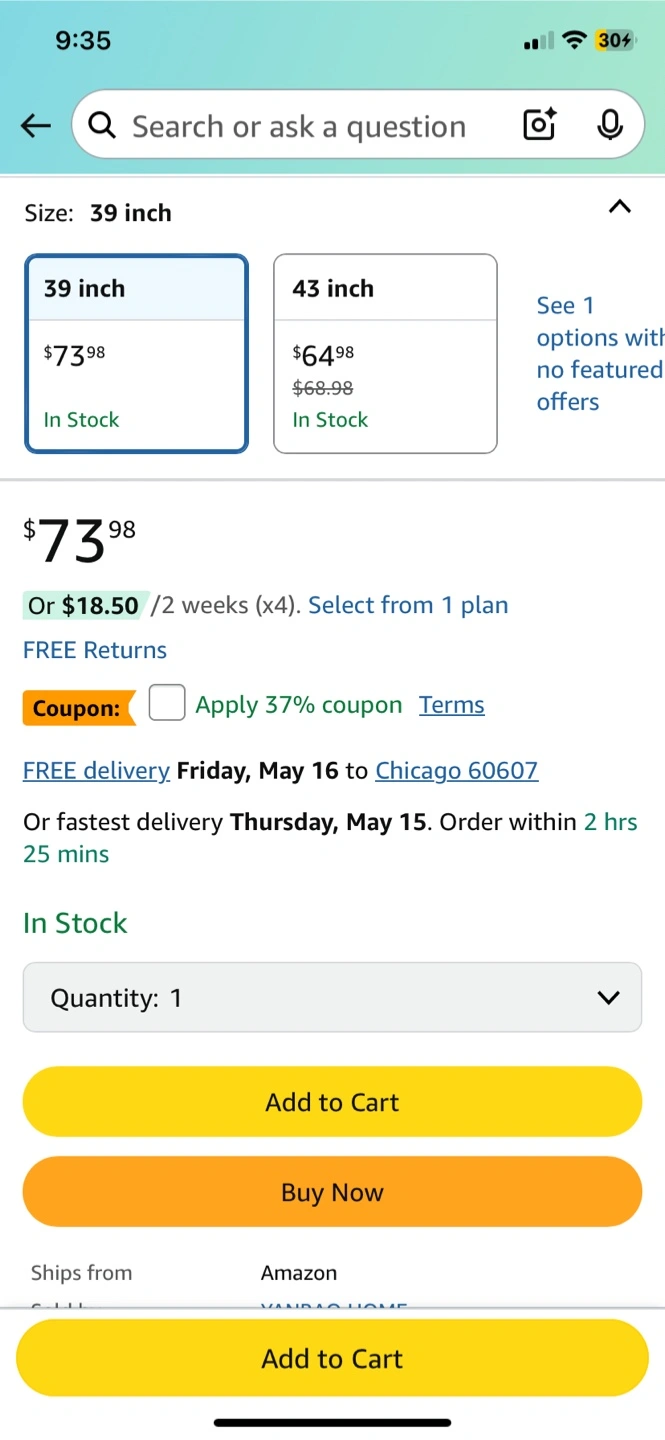
Task: Tap the orange Buy Now button
Action: [332, 1192]
